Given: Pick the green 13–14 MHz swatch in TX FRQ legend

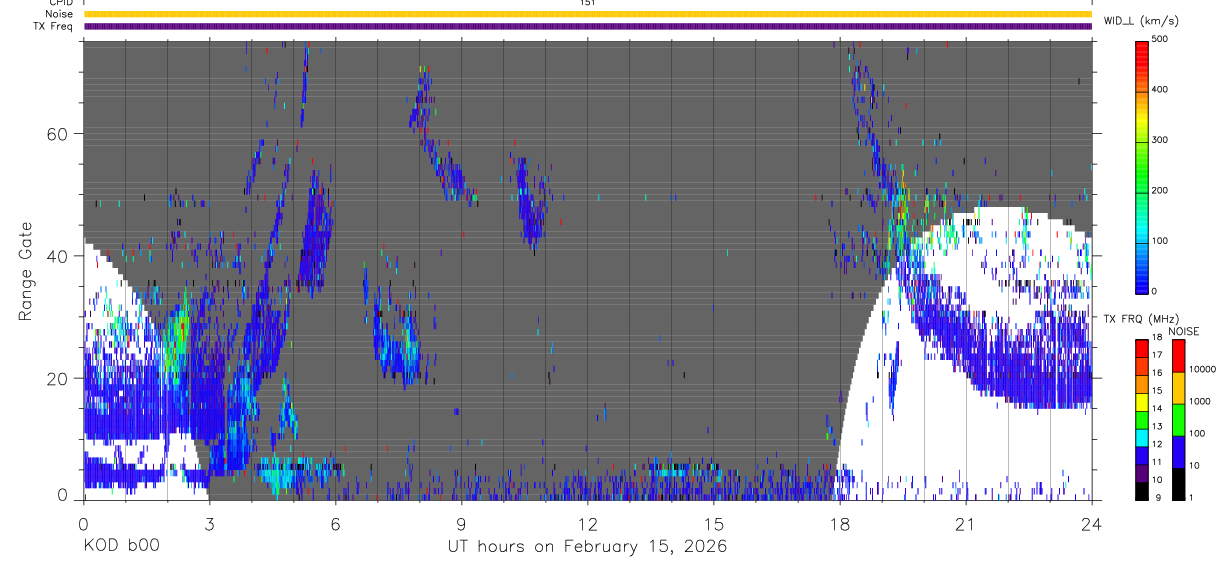Looking at the screenshot, I should pos(1141,420).
